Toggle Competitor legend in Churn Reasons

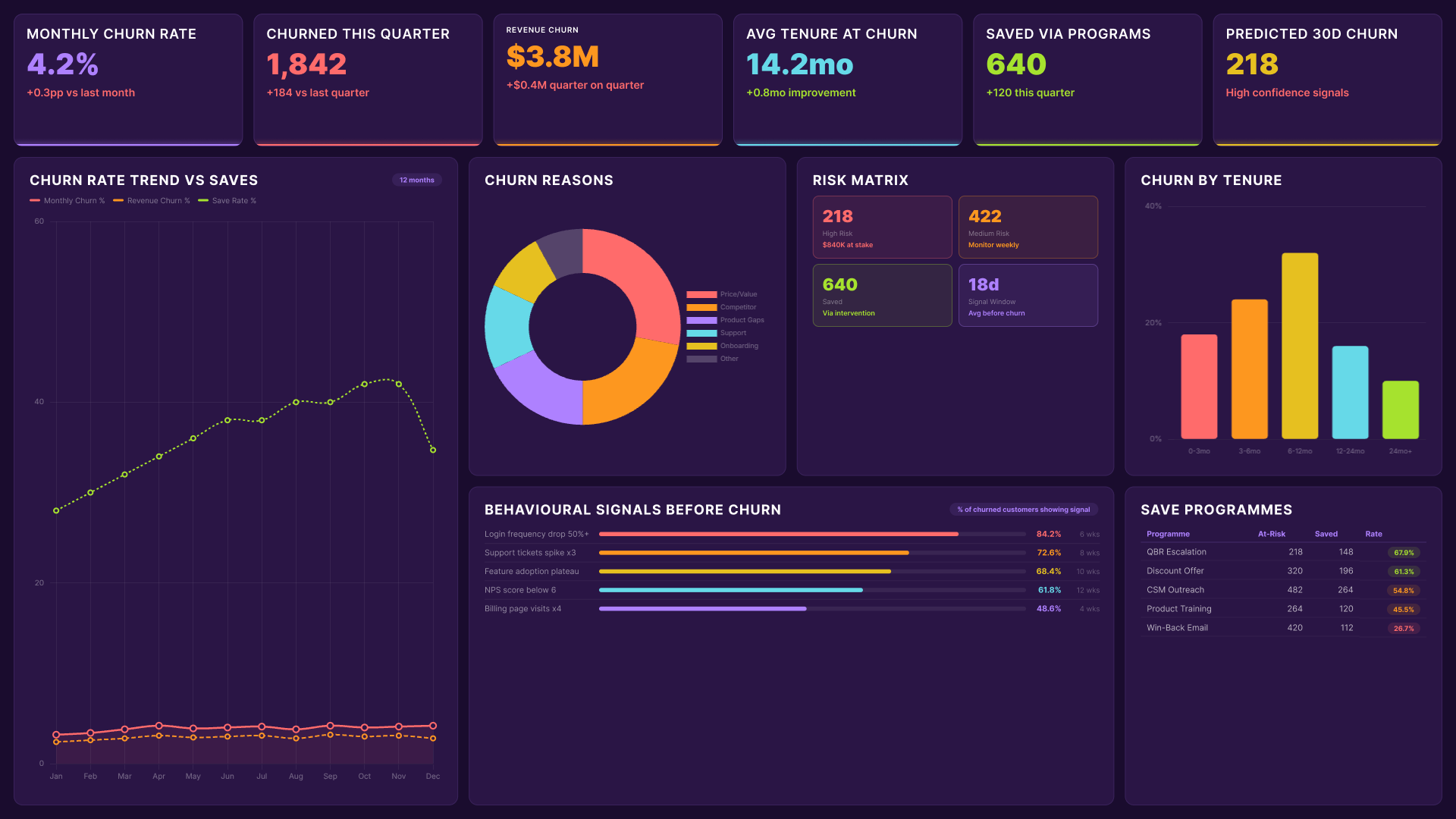(x=721, y=307)
